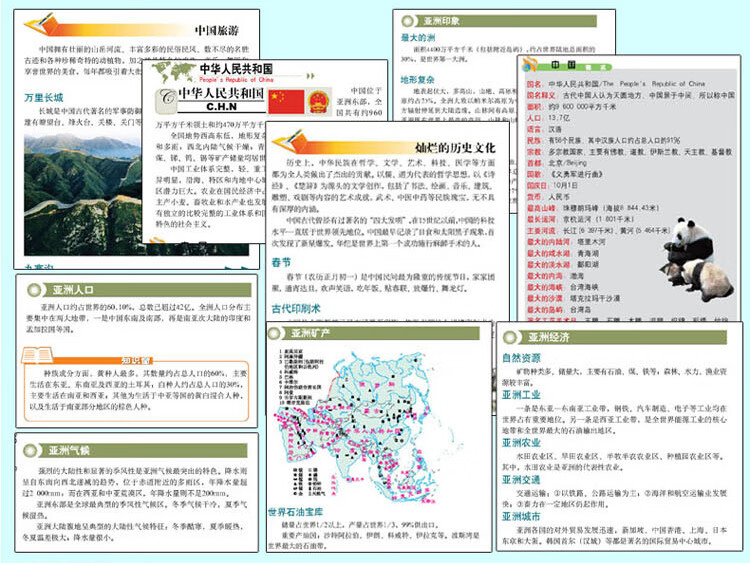Image resolution: width=750 pixels, height=563 pixels.
Task: Click the 首都 label
Action: click(x=534, y=163)
